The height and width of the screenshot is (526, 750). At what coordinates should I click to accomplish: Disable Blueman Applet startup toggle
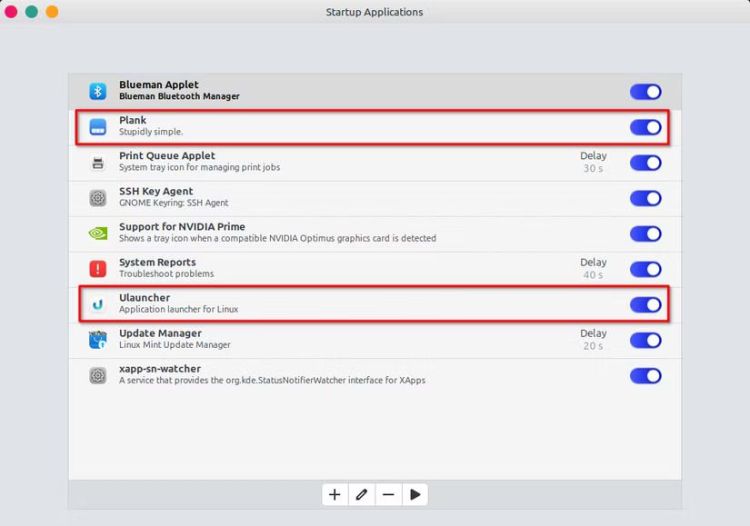645,92
